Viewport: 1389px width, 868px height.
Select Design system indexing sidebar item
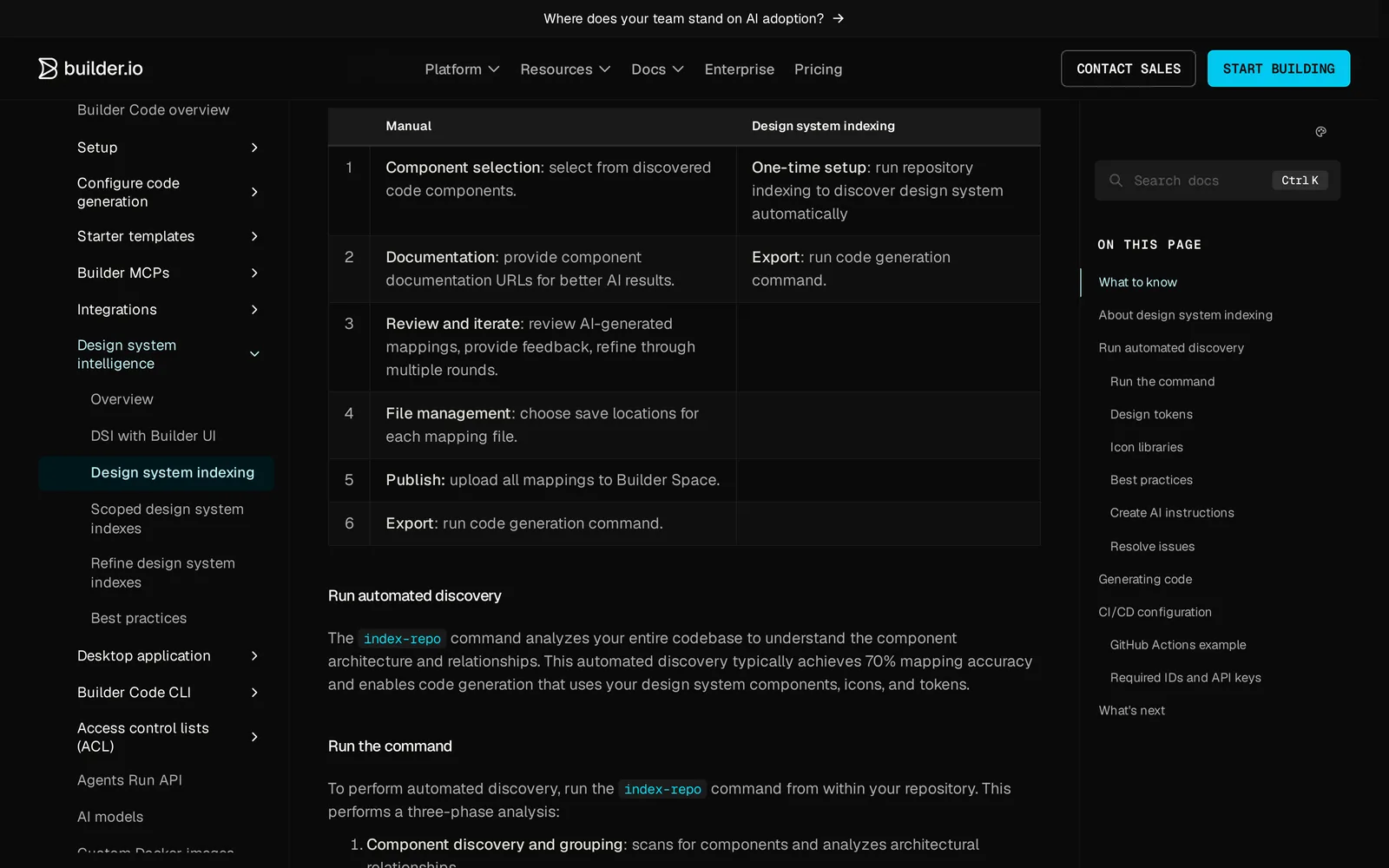[x=156, y=473]
